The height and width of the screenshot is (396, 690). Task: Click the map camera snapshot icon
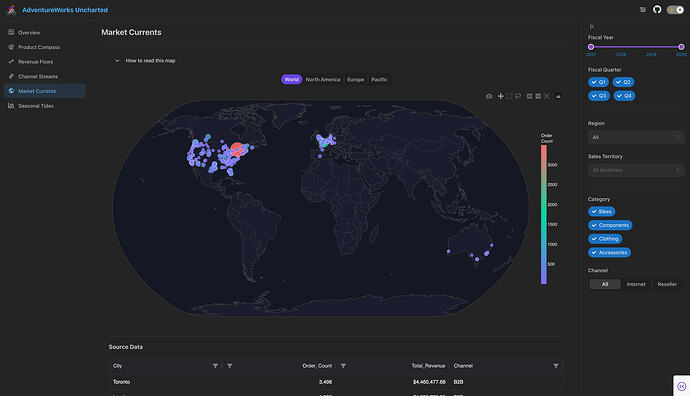489,96
